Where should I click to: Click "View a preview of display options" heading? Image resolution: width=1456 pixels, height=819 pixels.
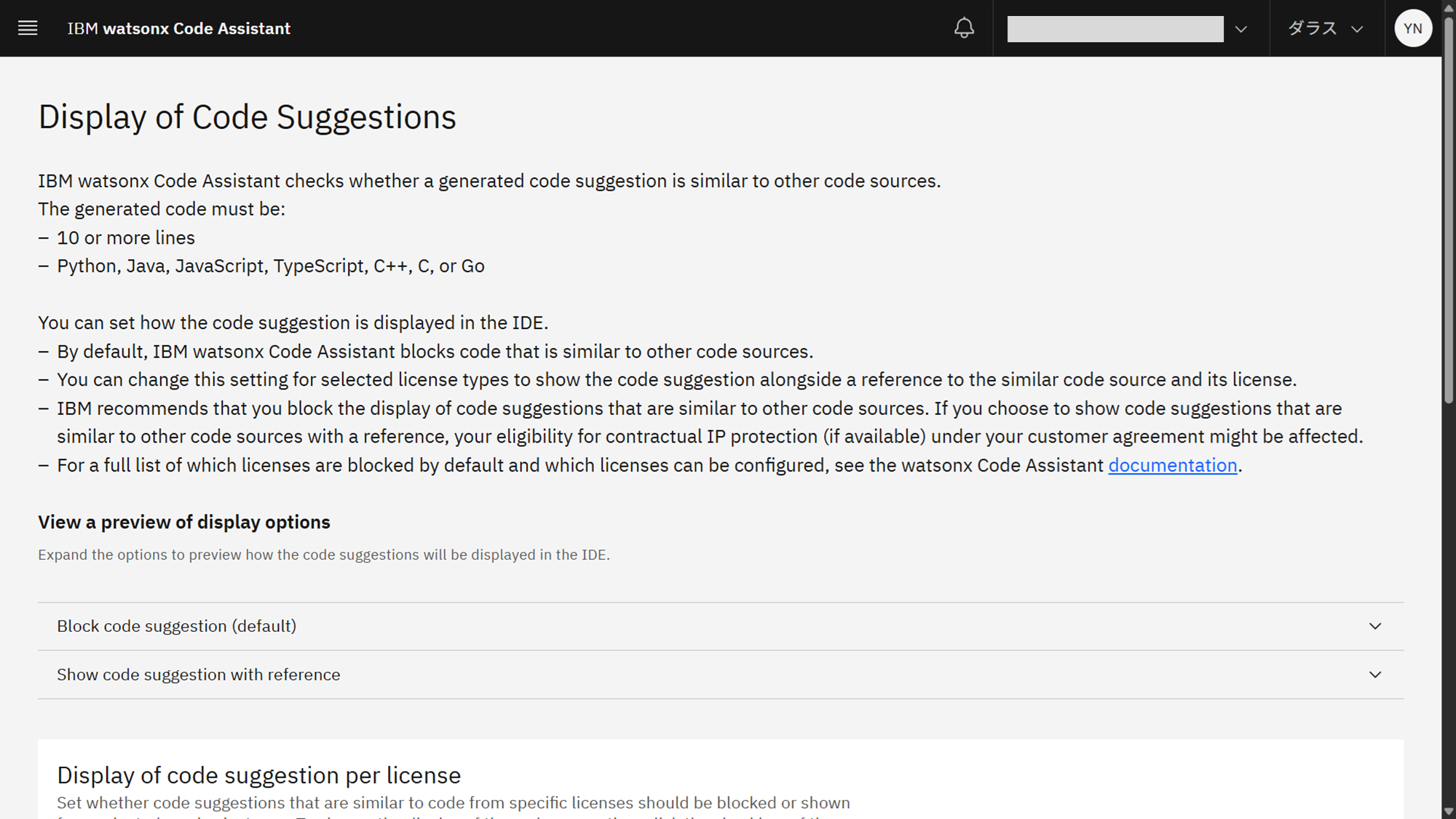(x=184, y=522)
